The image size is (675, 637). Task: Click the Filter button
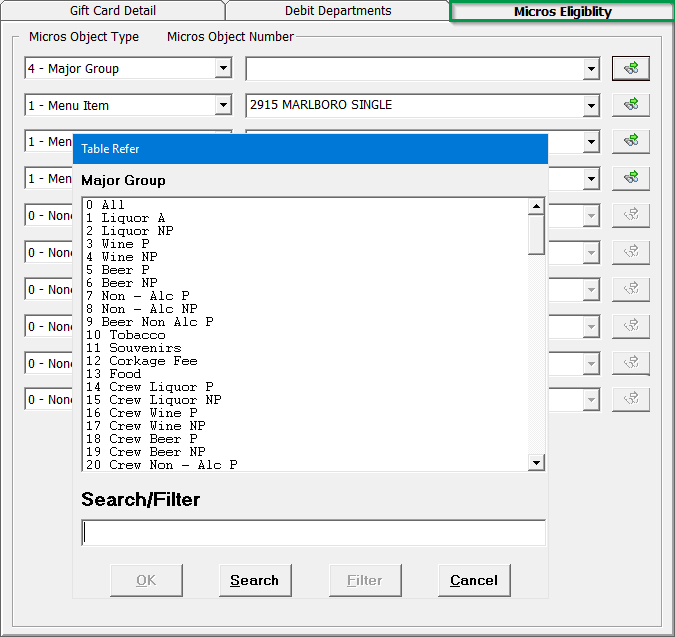point(365,580)
